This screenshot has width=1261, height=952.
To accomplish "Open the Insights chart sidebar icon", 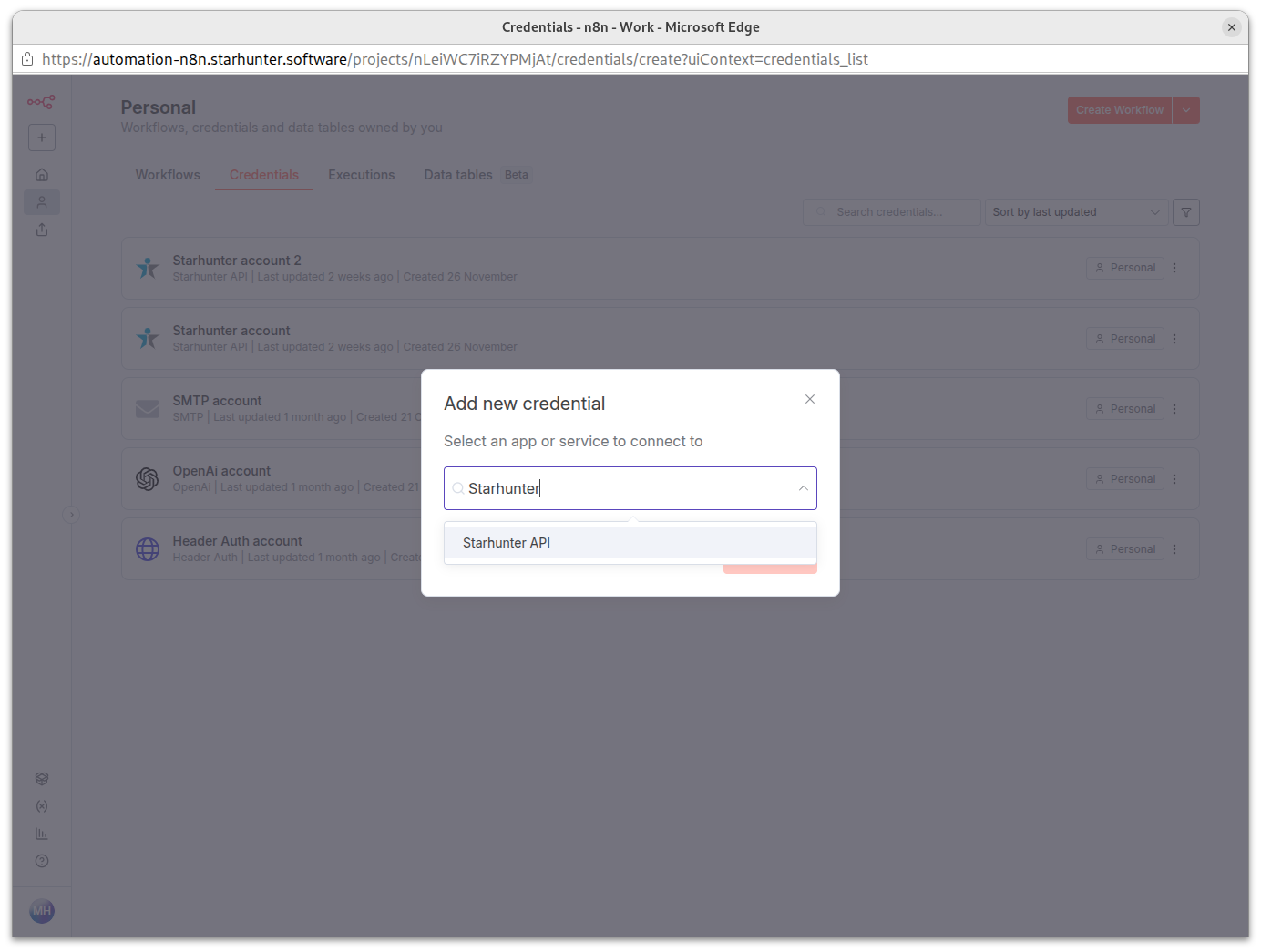I will (x=42, y=834).
